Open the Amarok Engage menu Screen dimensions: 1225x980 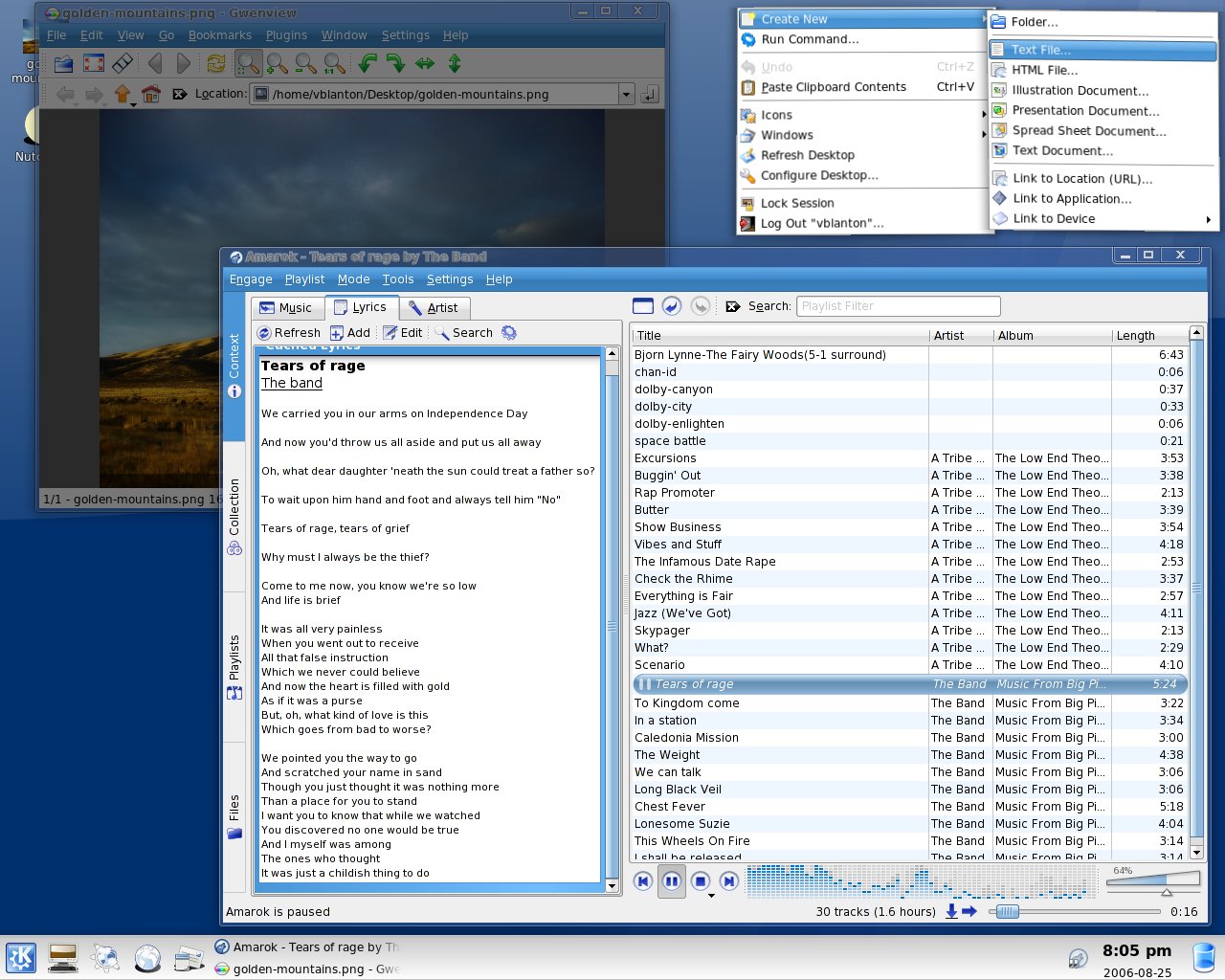(251, 279)
